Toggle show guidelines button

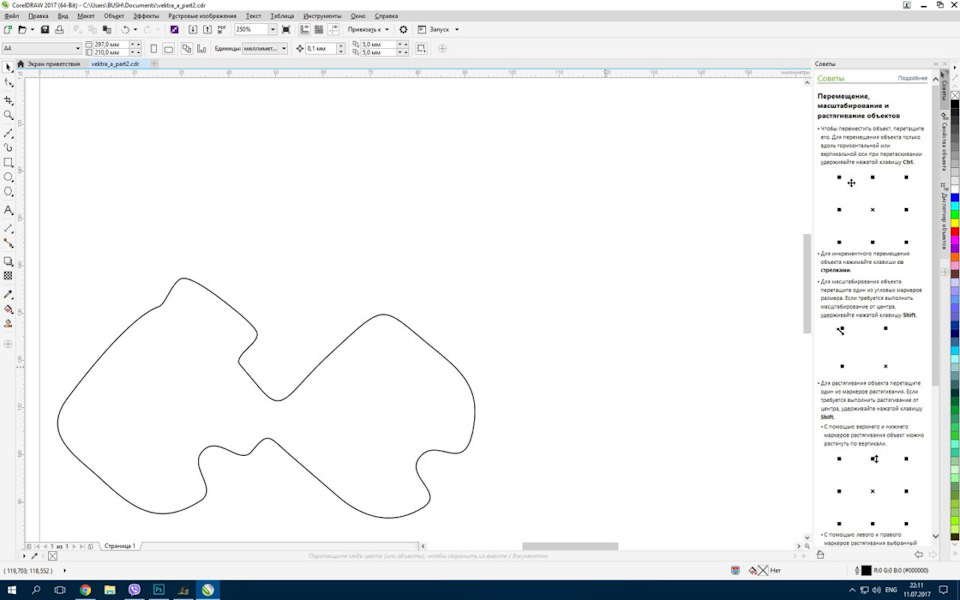pyautogui.click(x=334, y=29)
